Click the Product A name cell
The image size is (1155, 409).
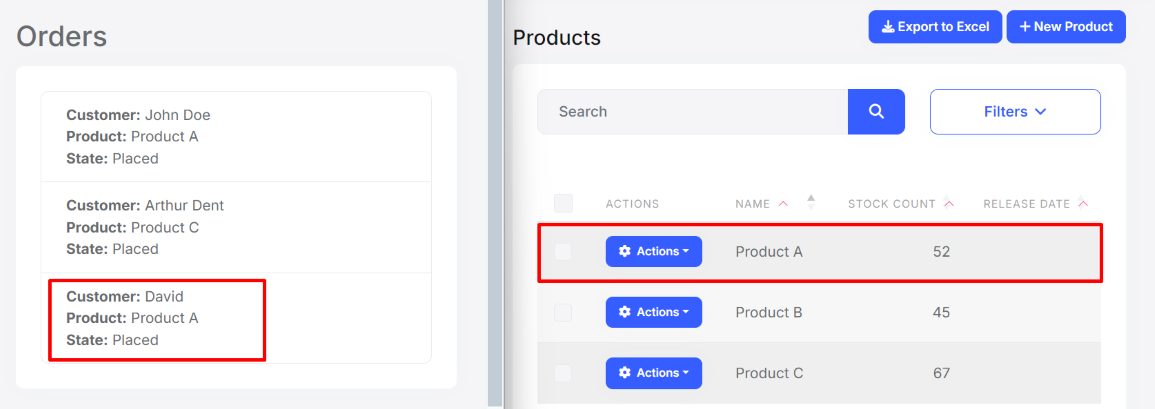[769, 252]
